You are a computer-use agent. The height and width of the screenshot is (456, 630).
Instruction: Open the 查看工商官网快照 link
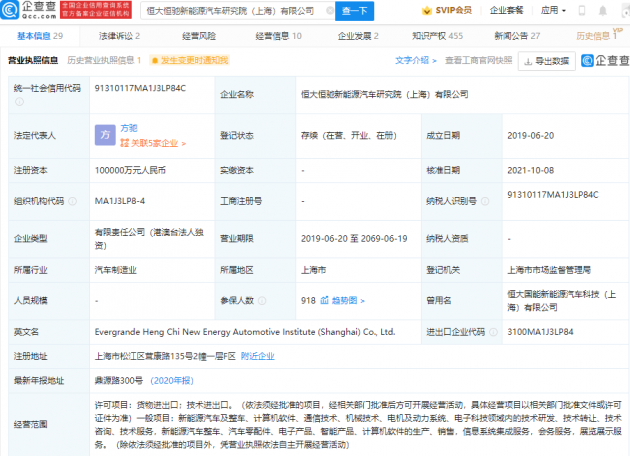(478, 60)
